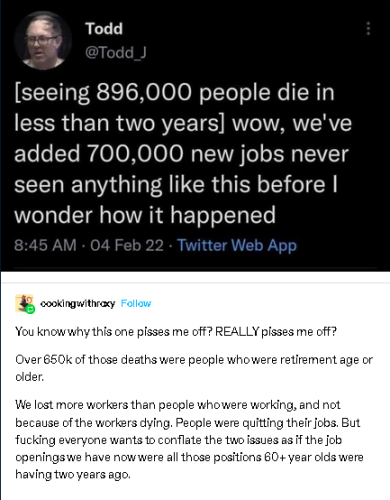Open the Twitter Web App link

(x=237, y=245)
